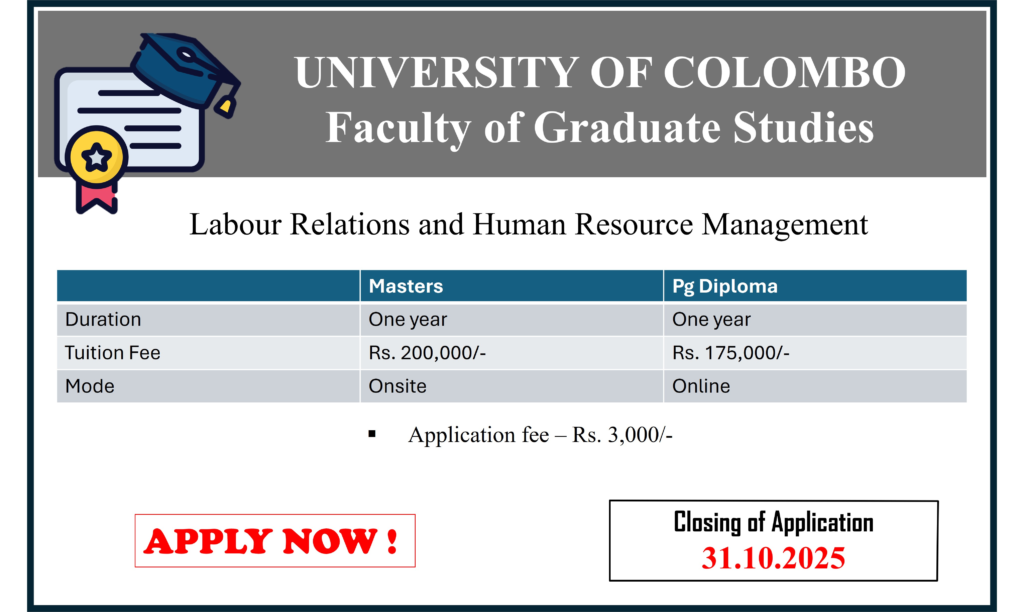Select the Pg Diploma column header
The width and height of the screenshot is (1024, 612).
(725, 286)
